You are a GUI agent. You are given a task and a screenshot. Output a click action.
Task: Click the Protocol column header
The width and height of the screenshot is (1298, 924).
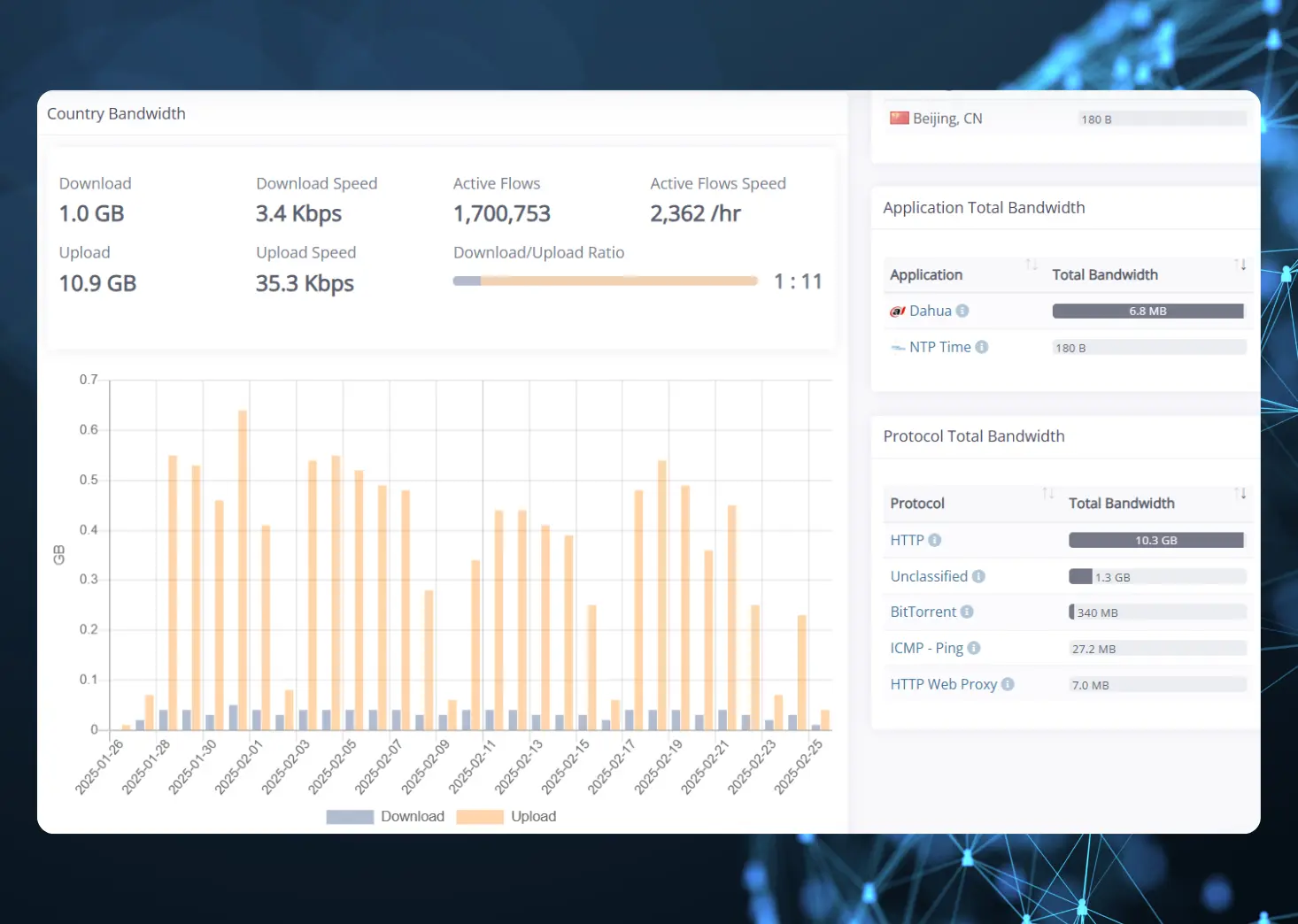917,504
